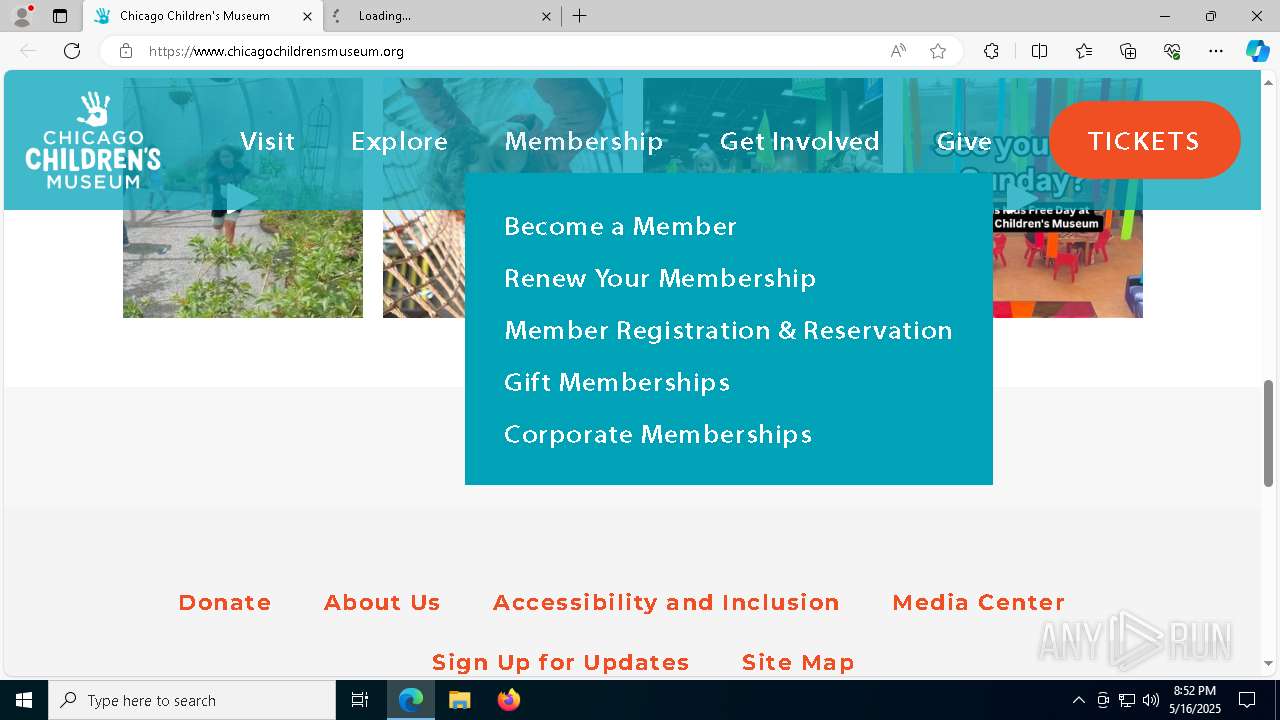
Task: Open File Explorer from the taskbar
Action: coord(459,700)
